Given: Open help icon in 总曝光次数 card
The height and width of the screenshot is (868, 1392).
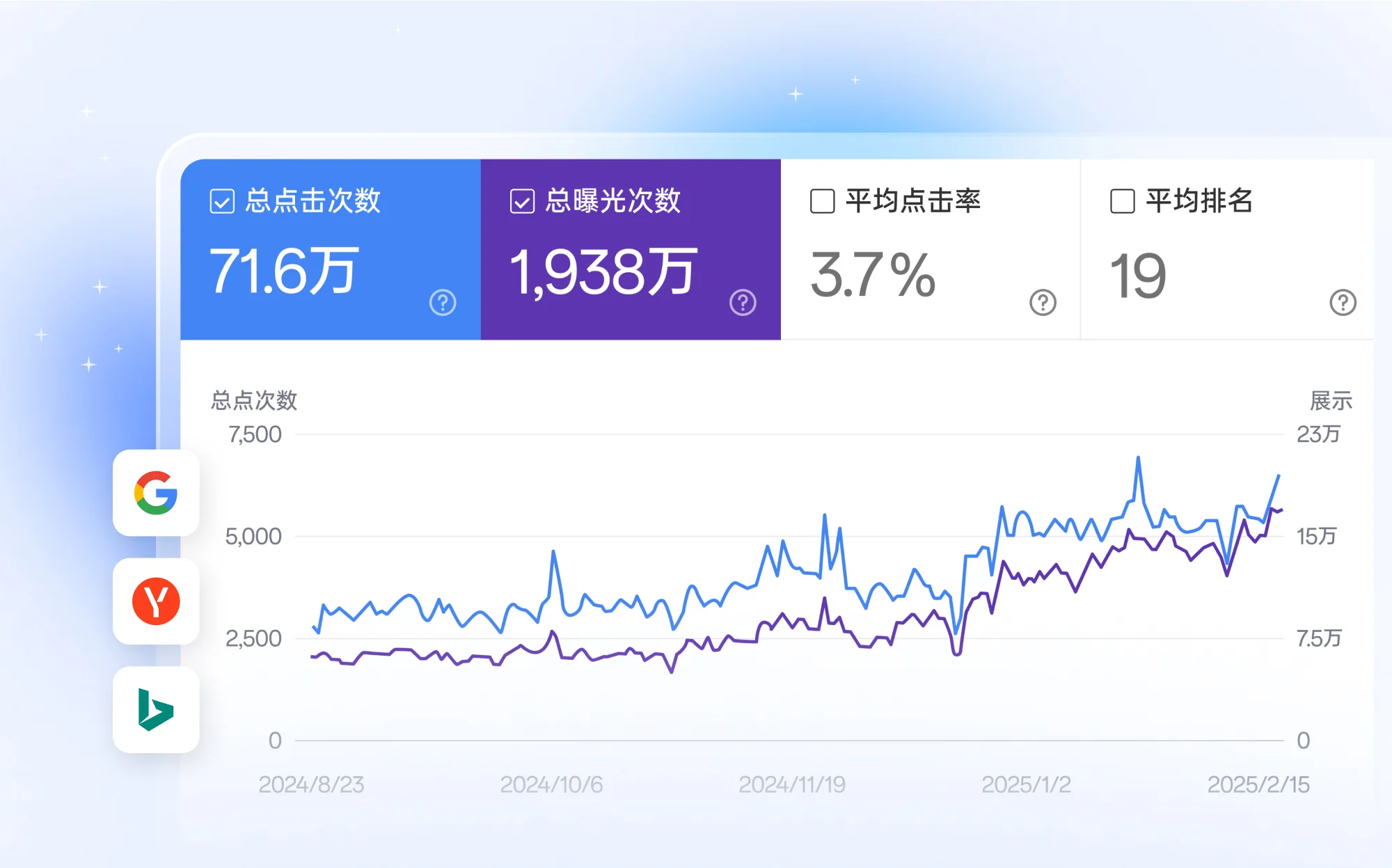Looking at the screenshot, I should tap(743, 303).
